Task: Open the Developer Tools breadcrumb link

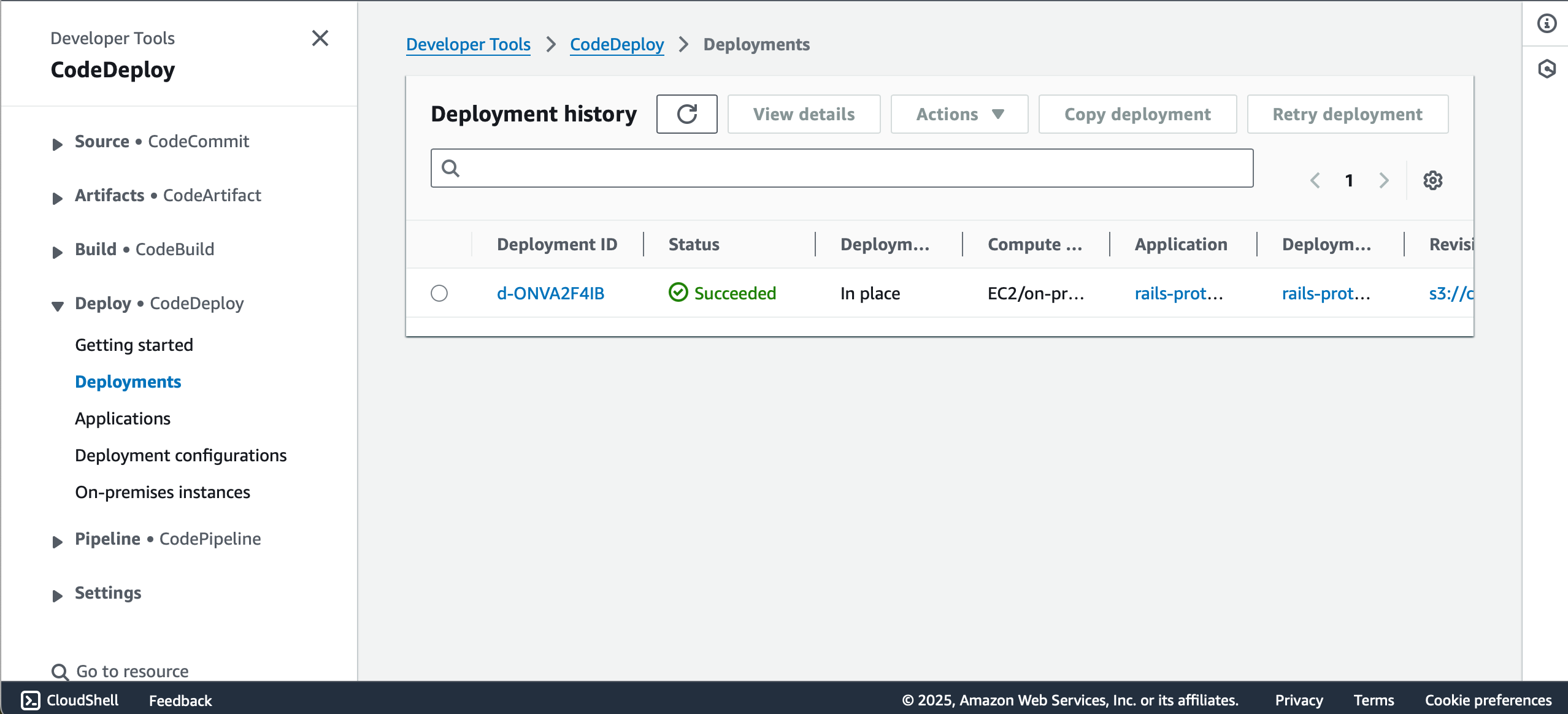Action: (468, 44)
